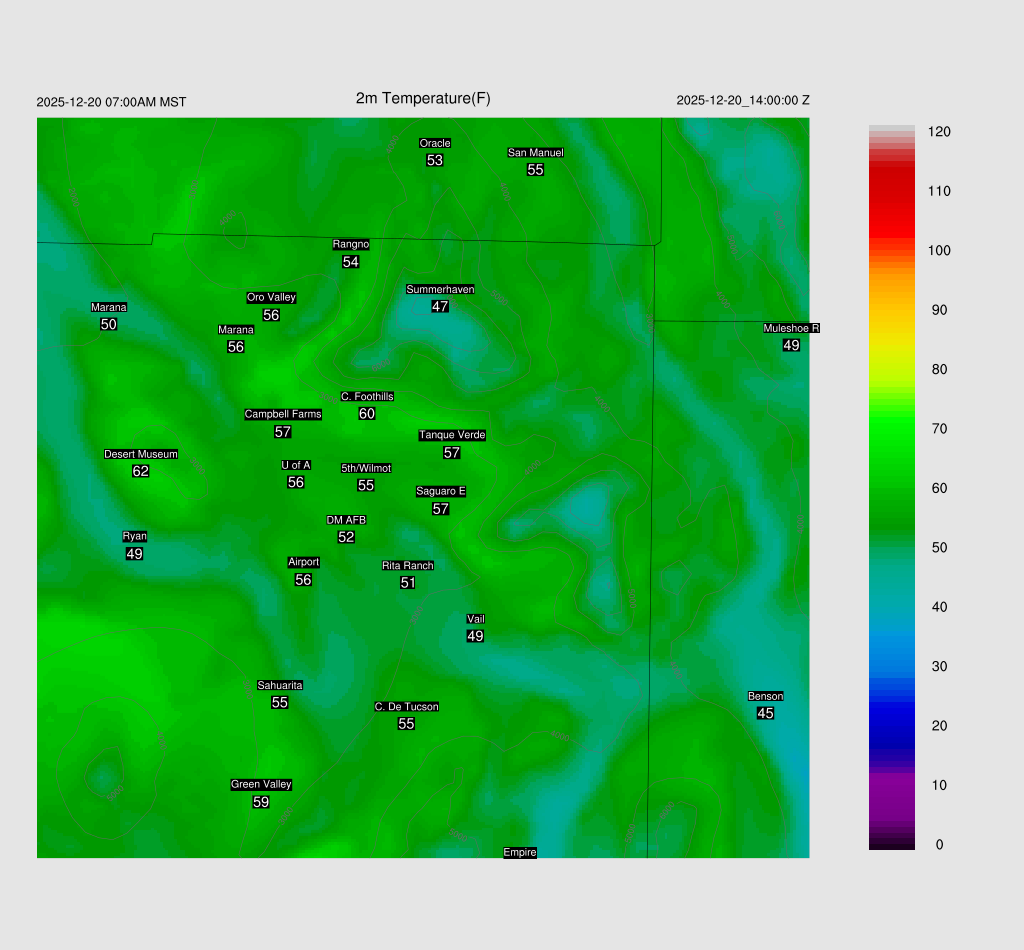
Task: Click the U of A station label
Action: coord(296,465)
